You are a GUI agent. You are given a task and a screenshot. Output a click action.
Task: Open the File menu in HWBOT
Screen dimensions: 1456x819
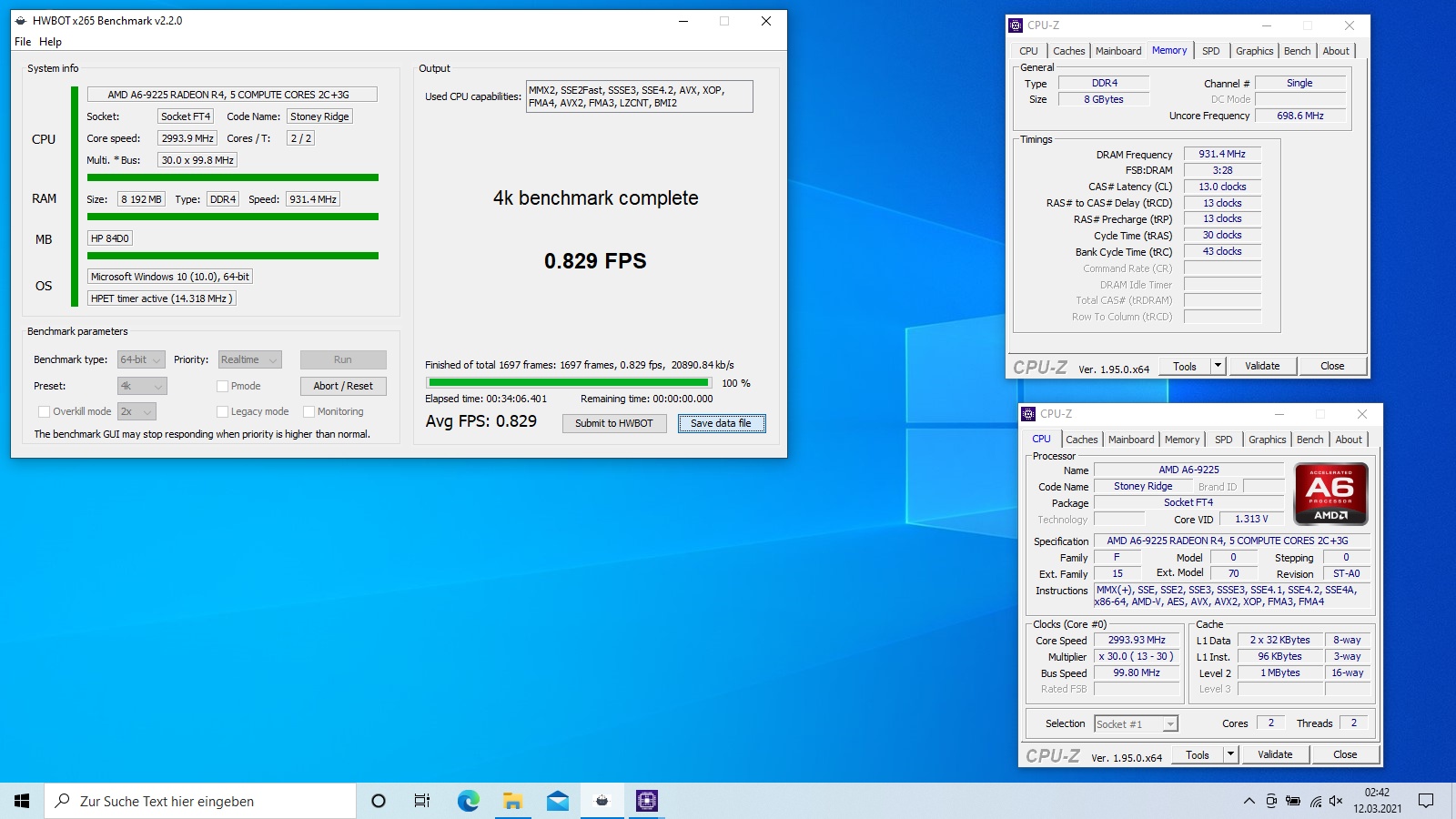coord(23,42)
